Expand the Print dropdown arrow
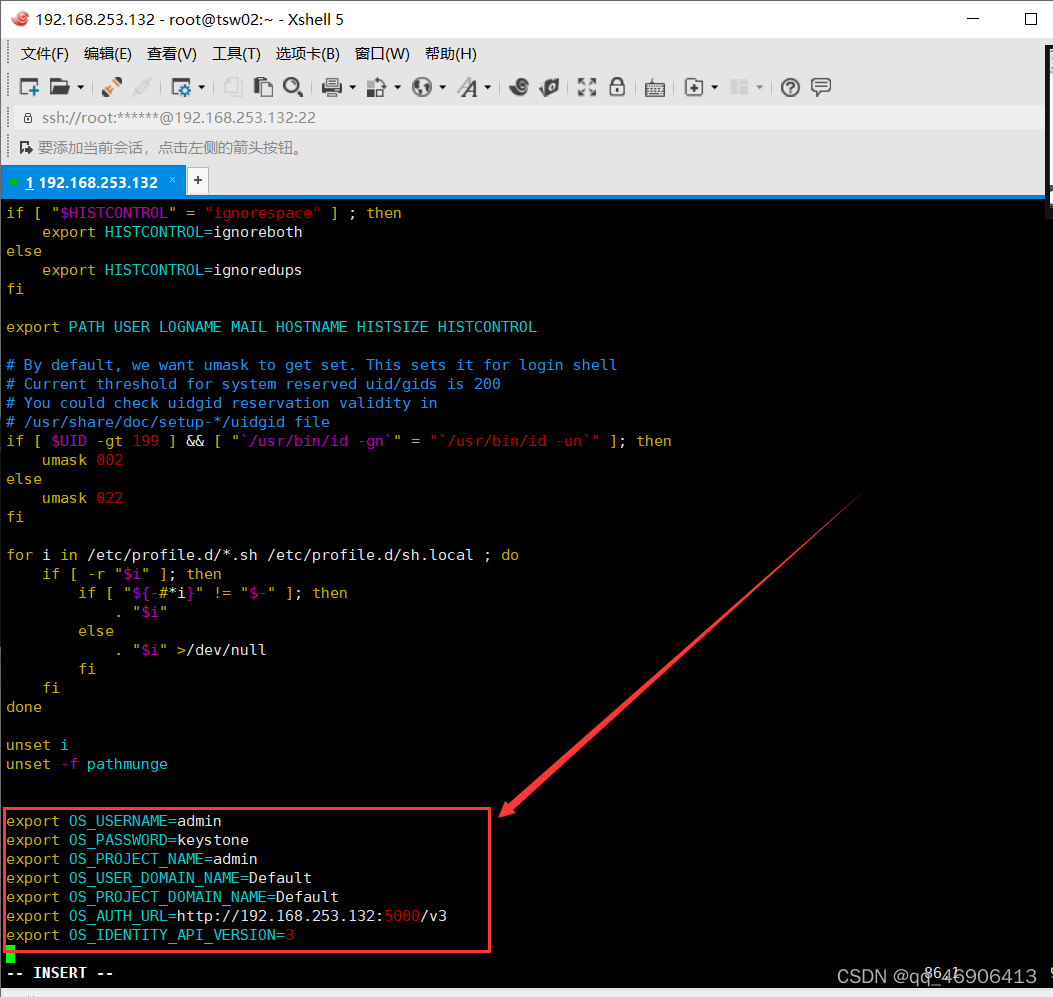Viewport: 1053px width, 997px height. click(353, 87)
